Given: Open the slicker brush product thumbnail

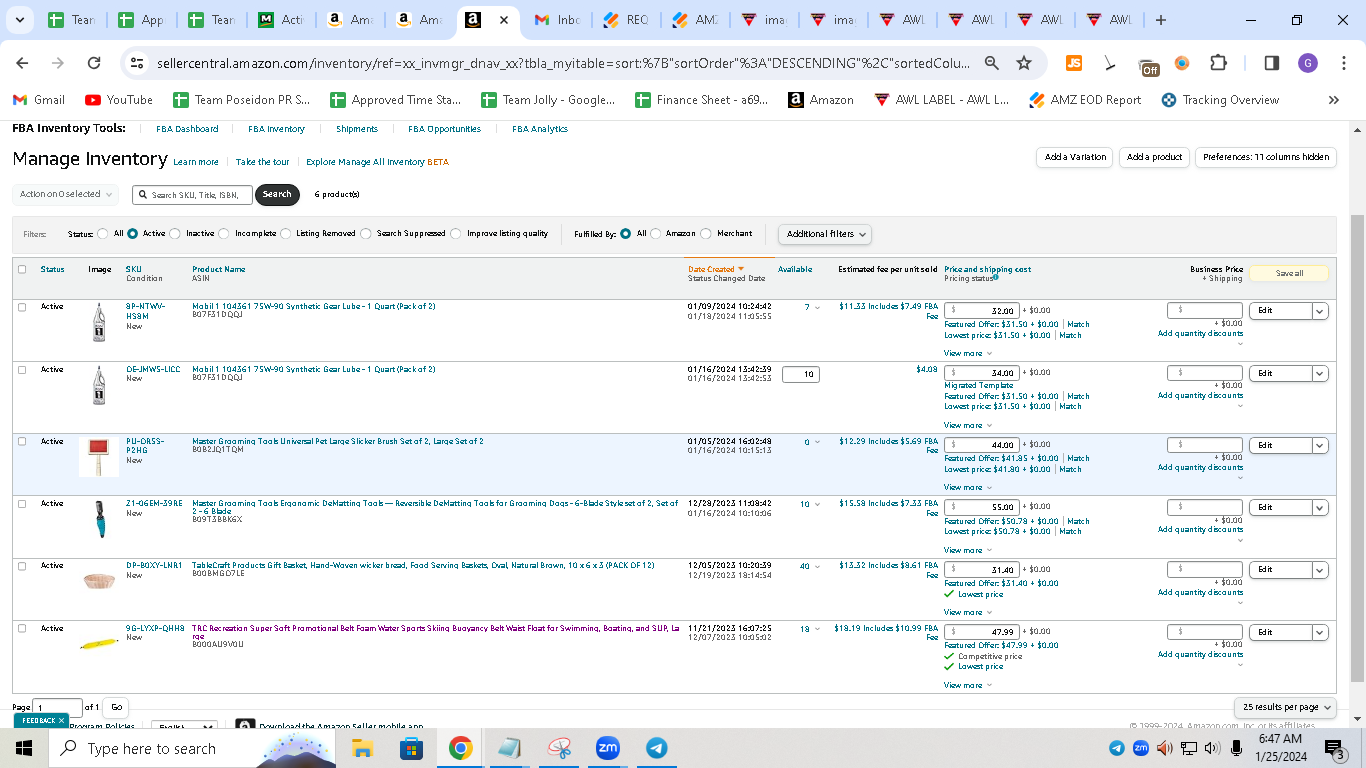Looking at the screenshot, I should 98,457.
